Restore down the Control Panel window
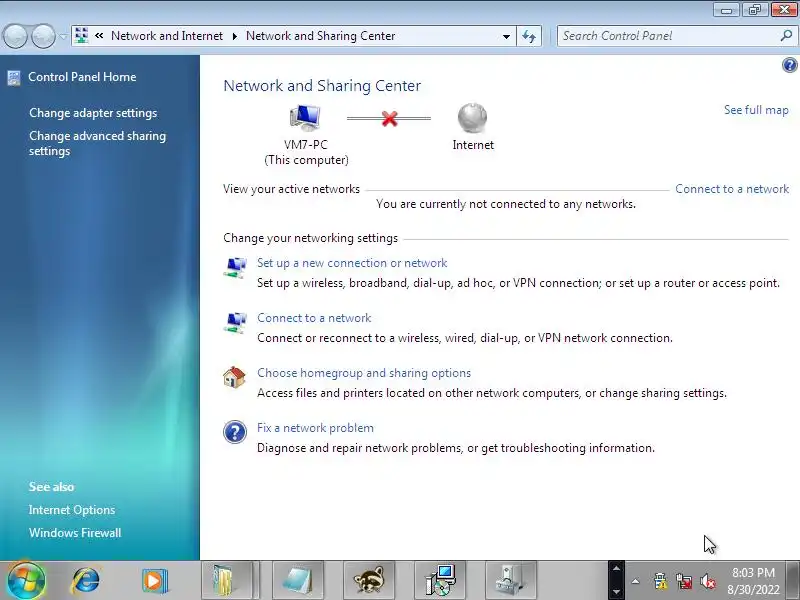Viewport: 800px width, 600px height. tap(755, 10)
